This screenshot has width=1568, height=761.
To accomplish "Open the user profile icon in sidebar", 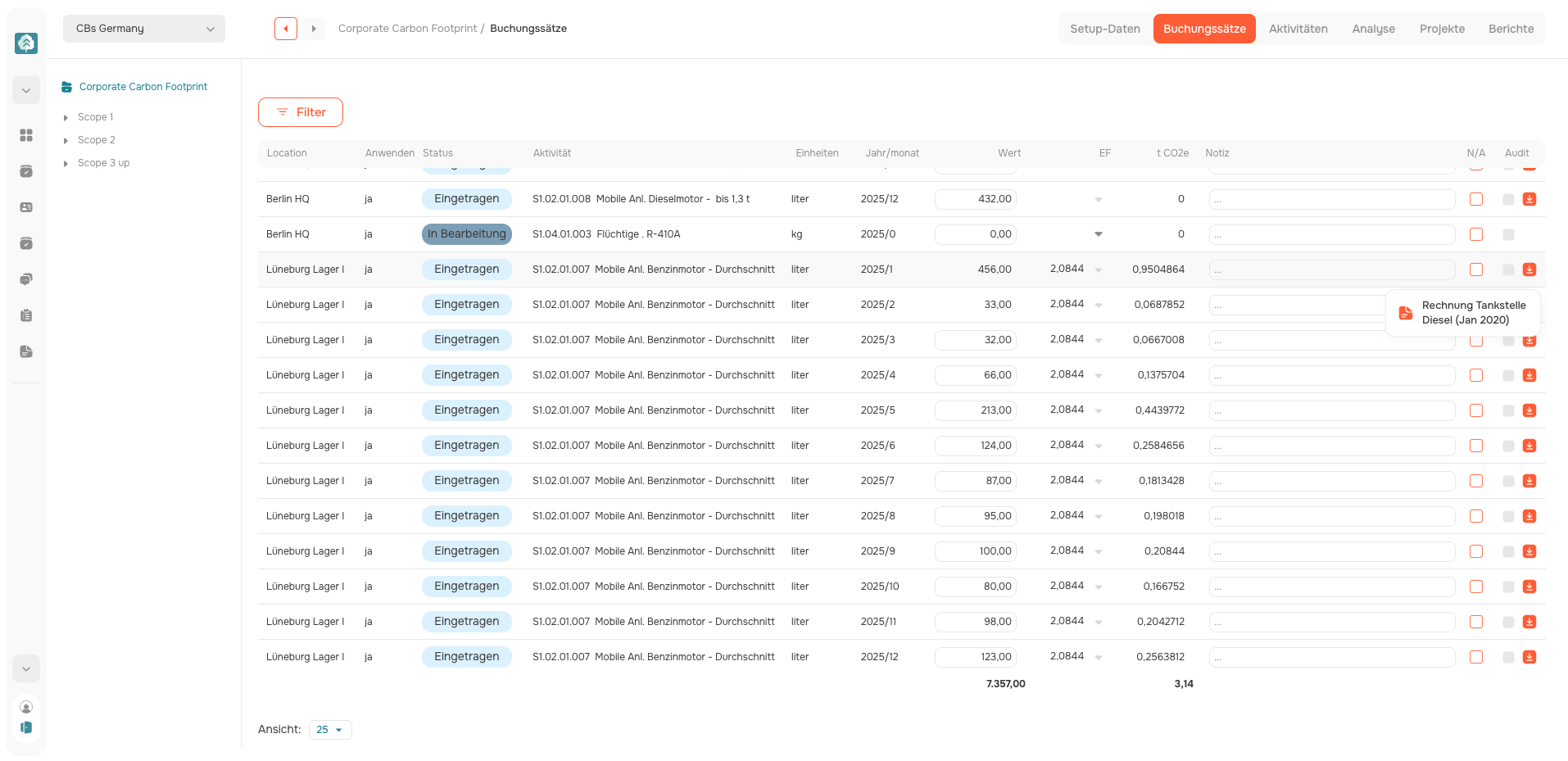I will point(26,707).
